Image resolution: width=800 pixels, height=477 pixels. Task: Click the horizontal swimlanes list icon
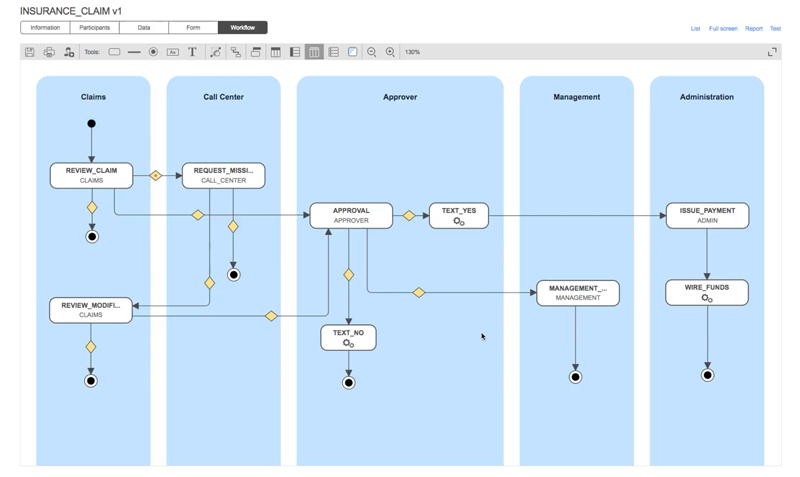(334, 52)
